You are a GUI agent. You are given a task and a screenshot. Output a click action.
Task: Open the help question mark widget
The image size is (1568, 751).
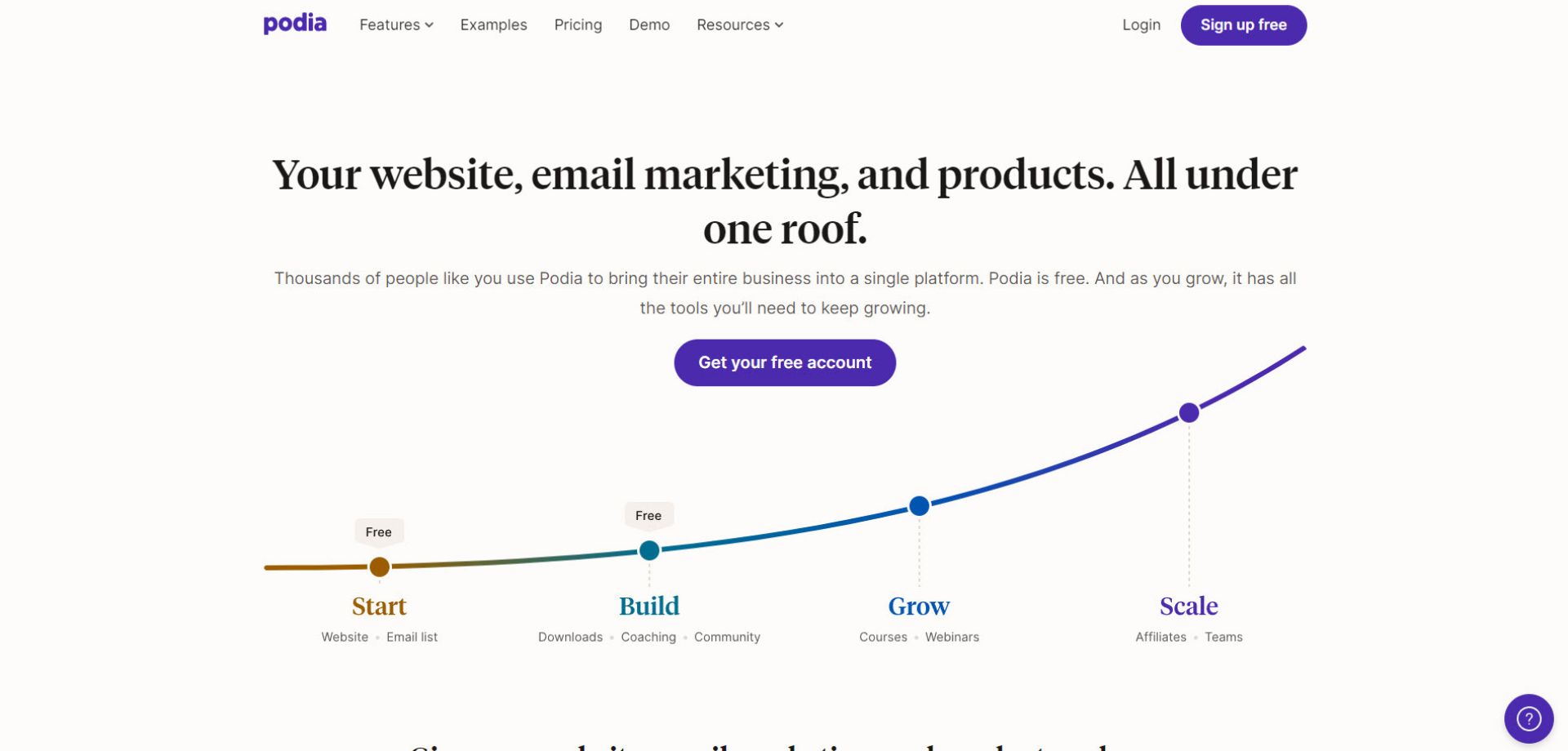click(x=1528, y=718)
